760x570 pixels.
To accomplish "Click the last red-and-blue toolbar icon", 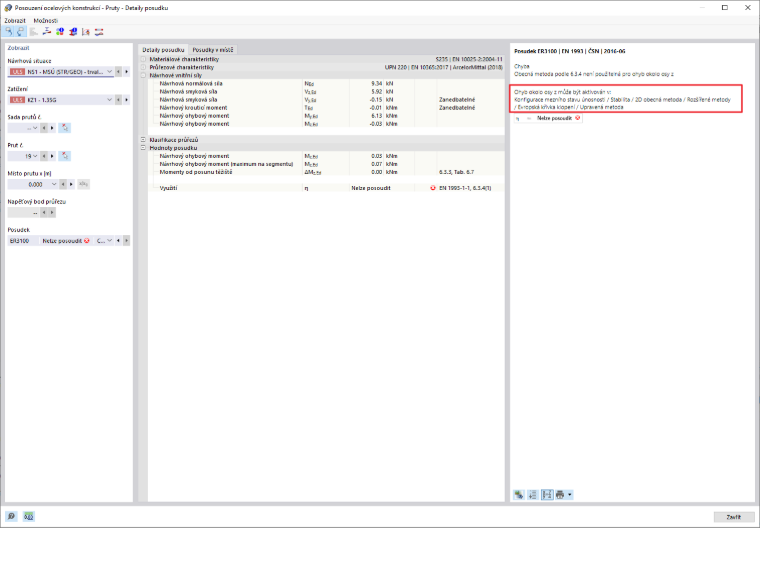I will pyautogui.click(x=99, y=32).
